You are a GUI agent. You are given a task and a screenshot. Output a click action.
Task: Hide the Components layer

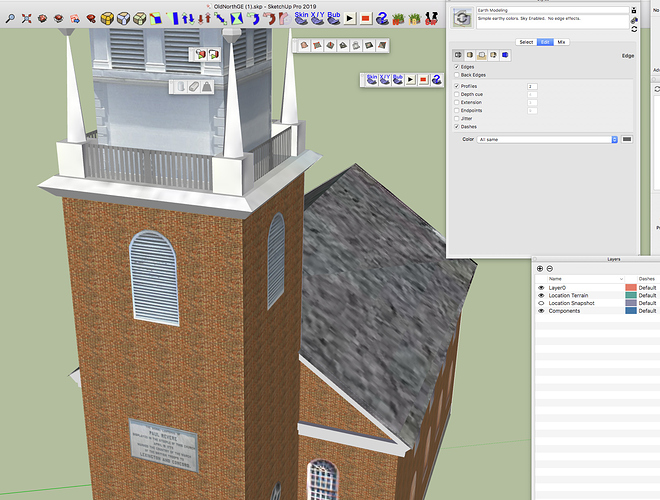tap(541, 311)
